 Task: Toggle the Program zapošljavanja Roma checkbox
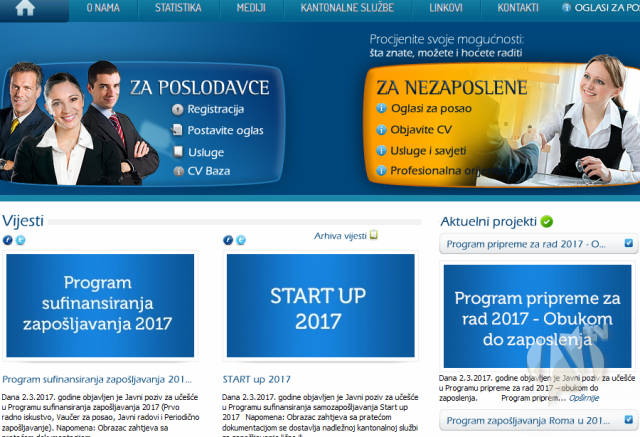[629, 419]
